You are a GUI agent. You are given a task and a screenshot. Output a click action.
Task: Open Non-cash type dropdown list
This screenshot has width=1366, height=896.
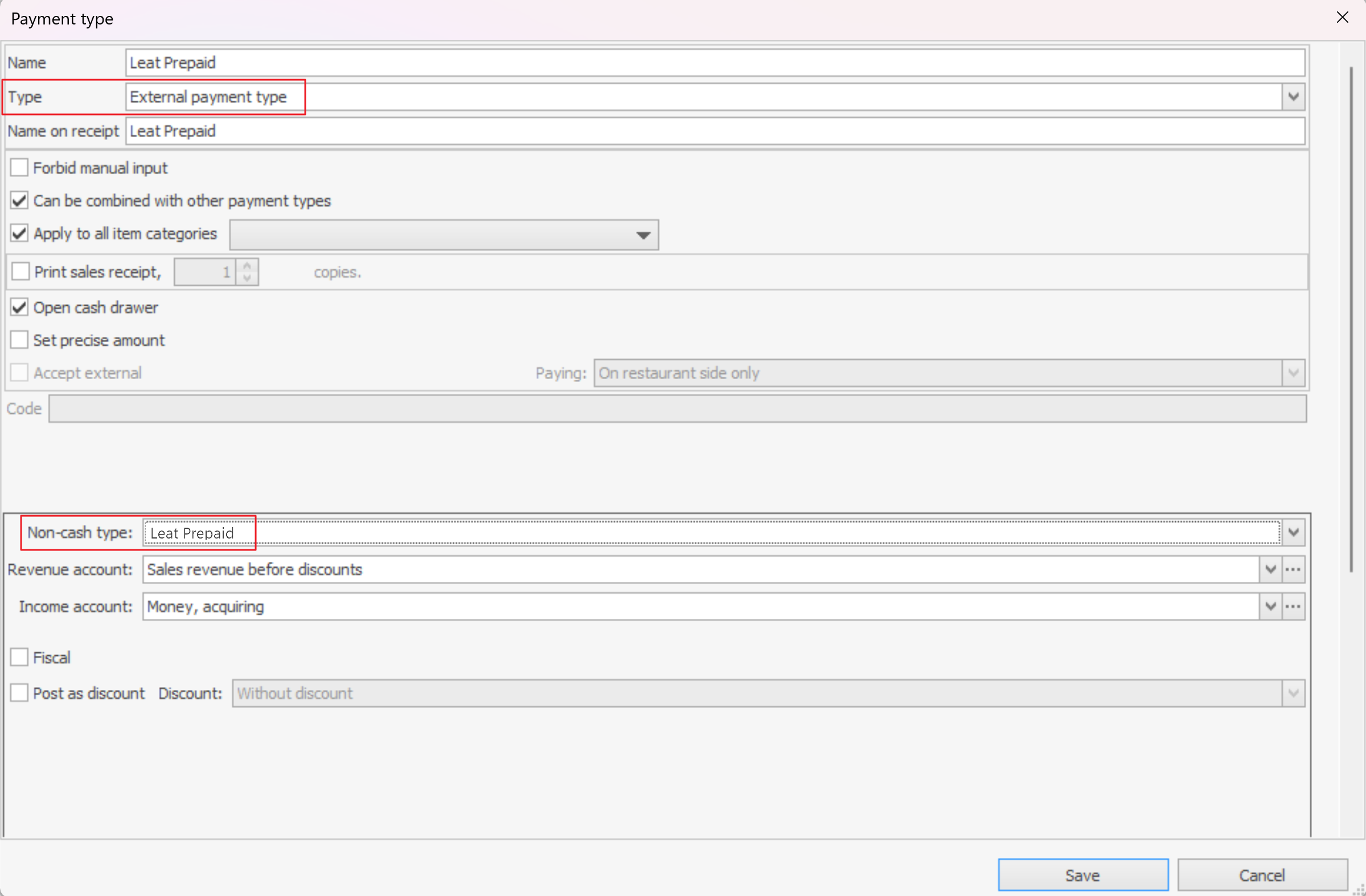click(1293, 532)
